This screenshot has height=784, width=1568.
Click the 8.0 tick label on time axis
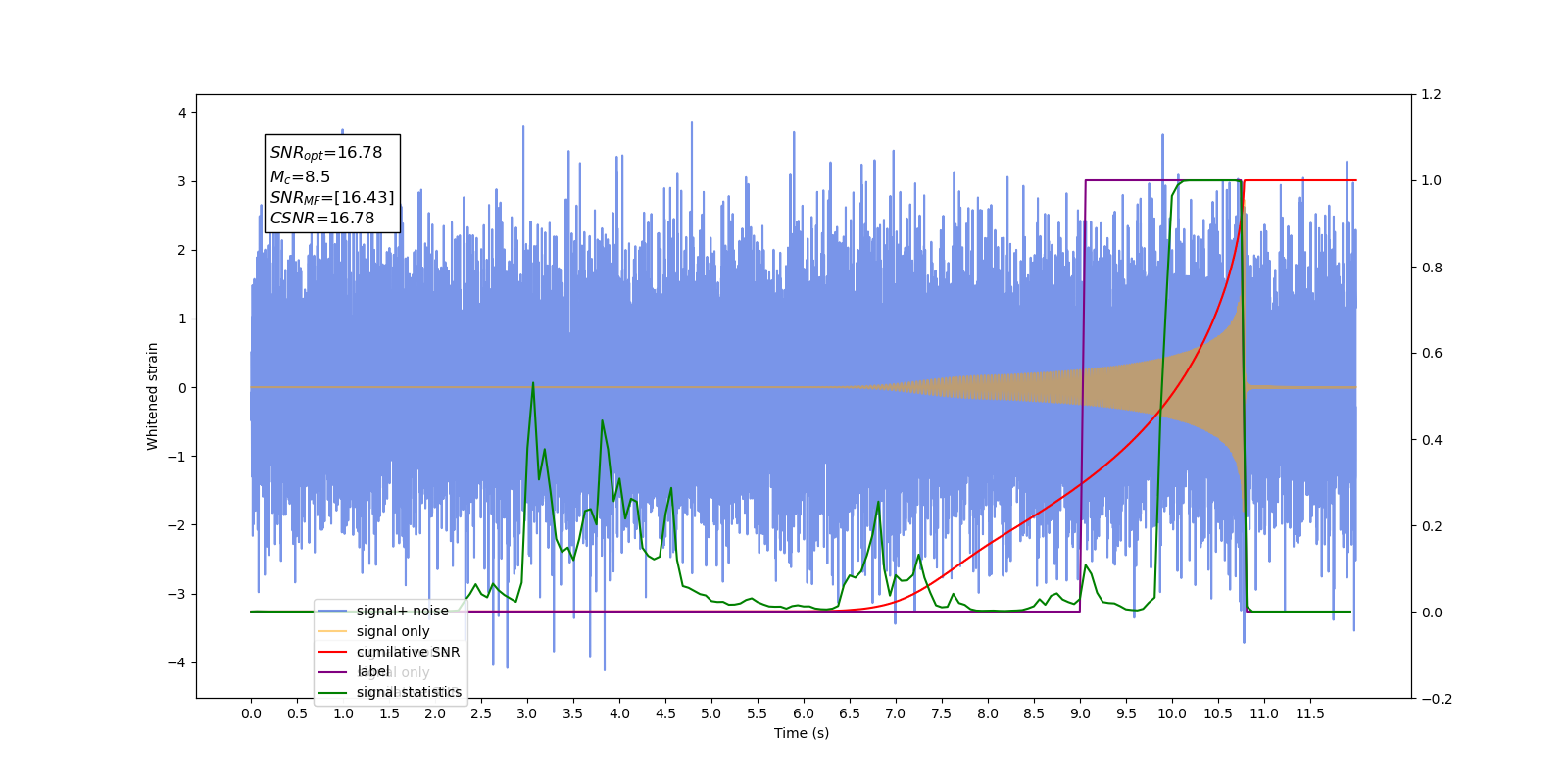pos(988,713)
